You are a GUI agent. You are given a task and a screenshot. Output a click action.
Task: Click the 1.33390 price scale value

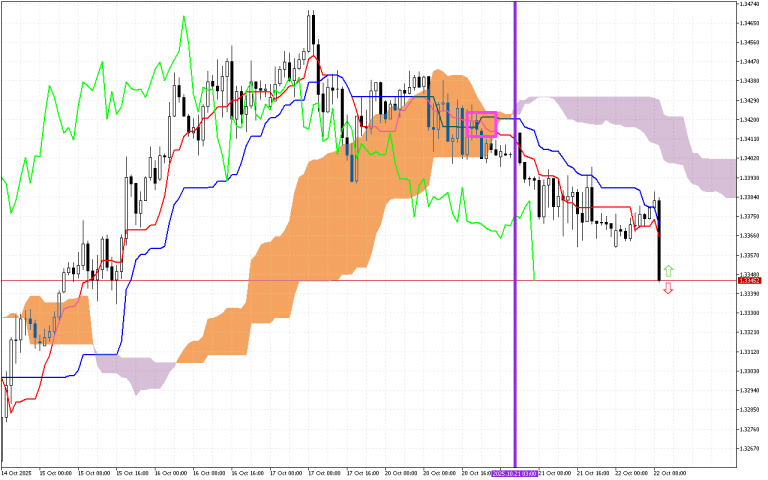(x=749, y=294)
